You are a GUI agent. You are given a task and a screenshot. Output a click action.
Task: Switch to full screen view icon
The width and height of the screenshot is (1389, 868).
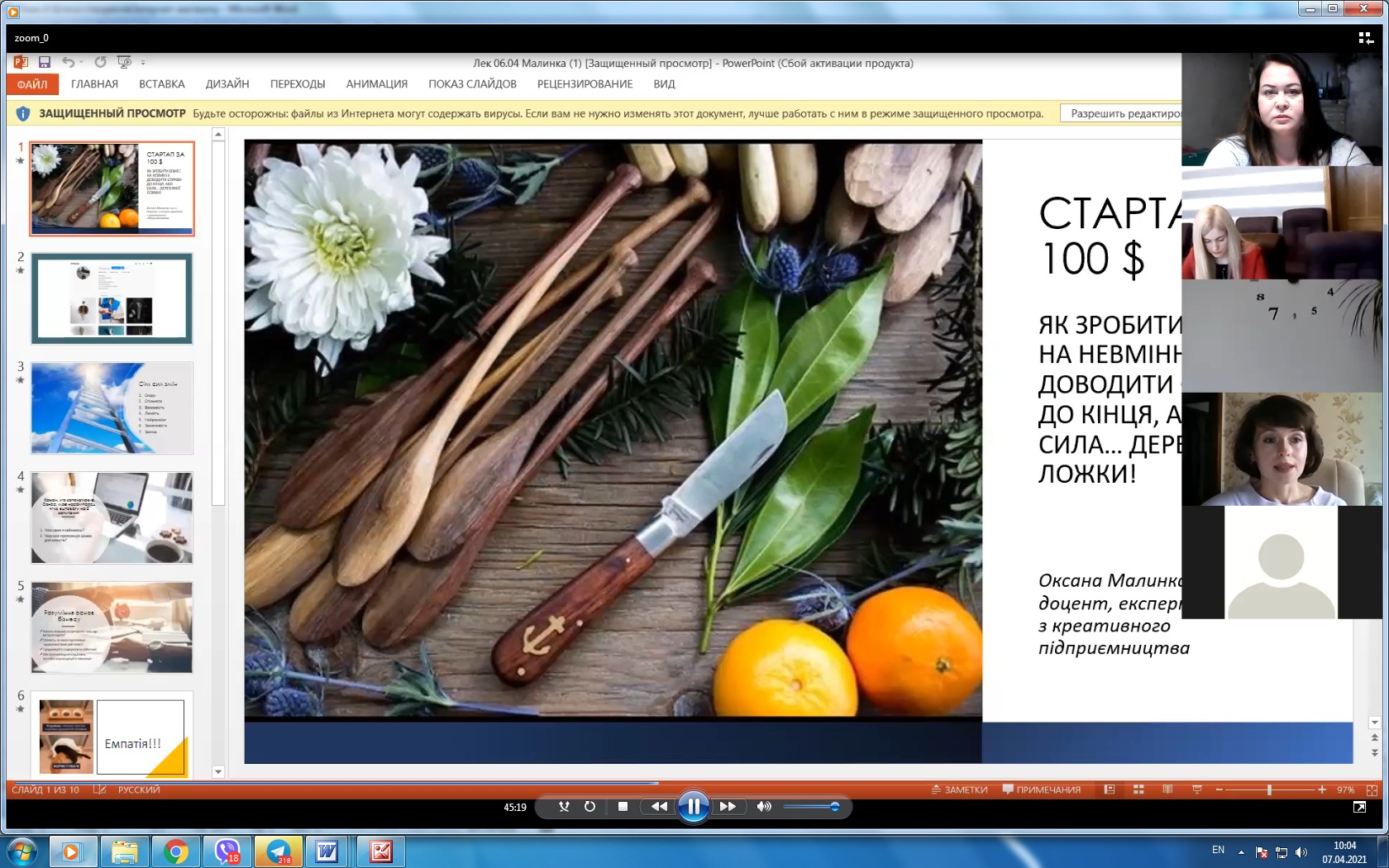pyautogui.click(x=1359, y=808)
